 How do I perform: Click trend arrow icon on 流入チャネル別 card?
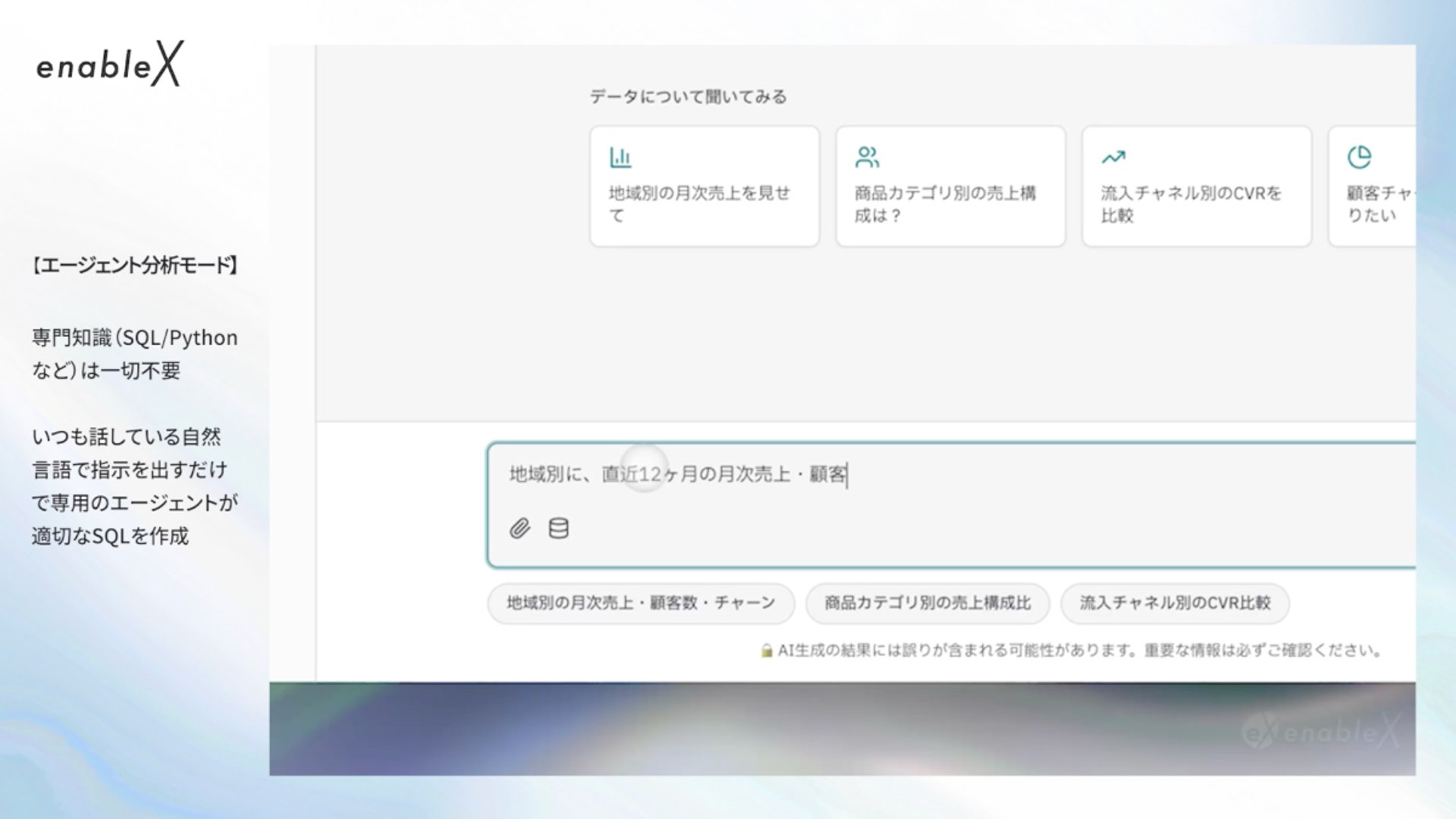pyautogui.click(x=1113, y=157)
